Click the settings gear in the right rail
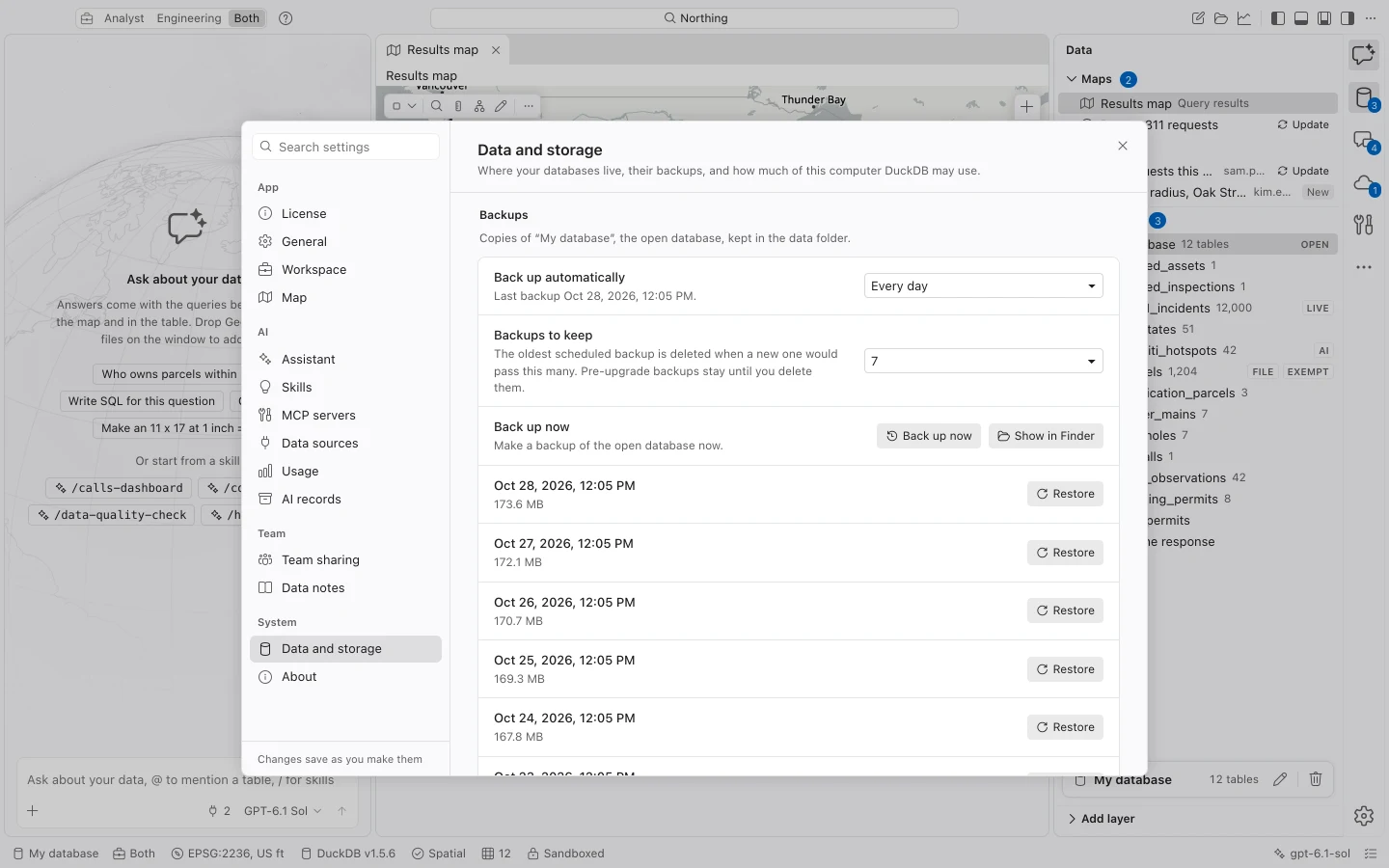This screenshot has width=1389, height=868. coord(1364,816)
